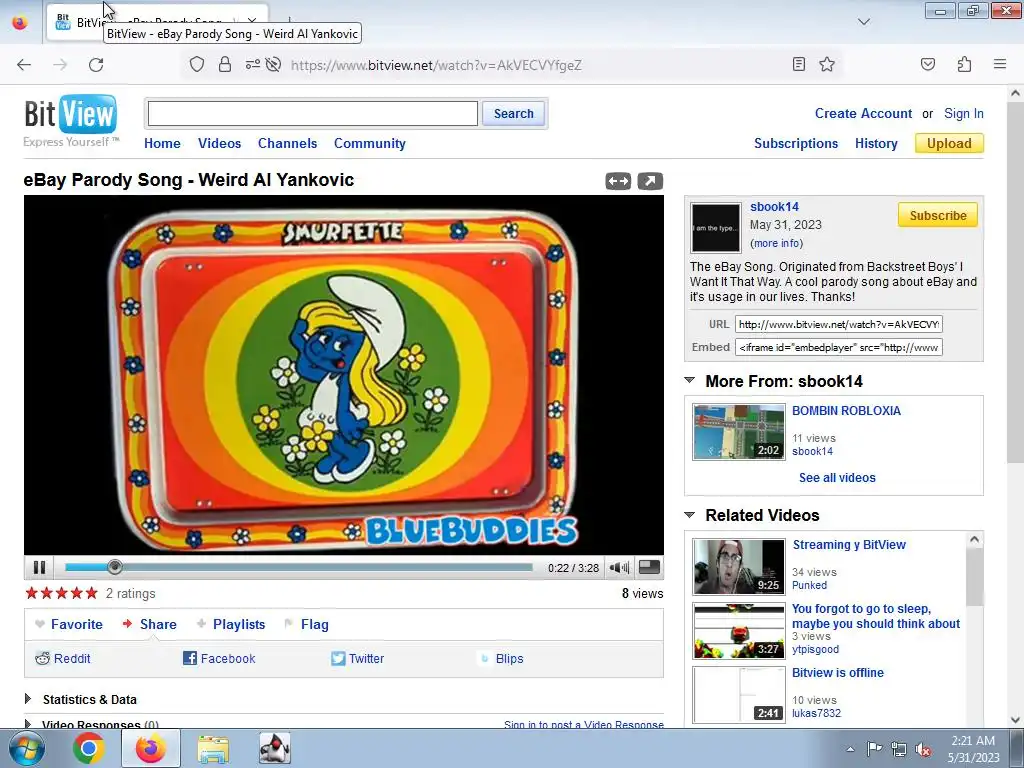Open Subscriptions page

pyautogui.click(x=795, y=143)
